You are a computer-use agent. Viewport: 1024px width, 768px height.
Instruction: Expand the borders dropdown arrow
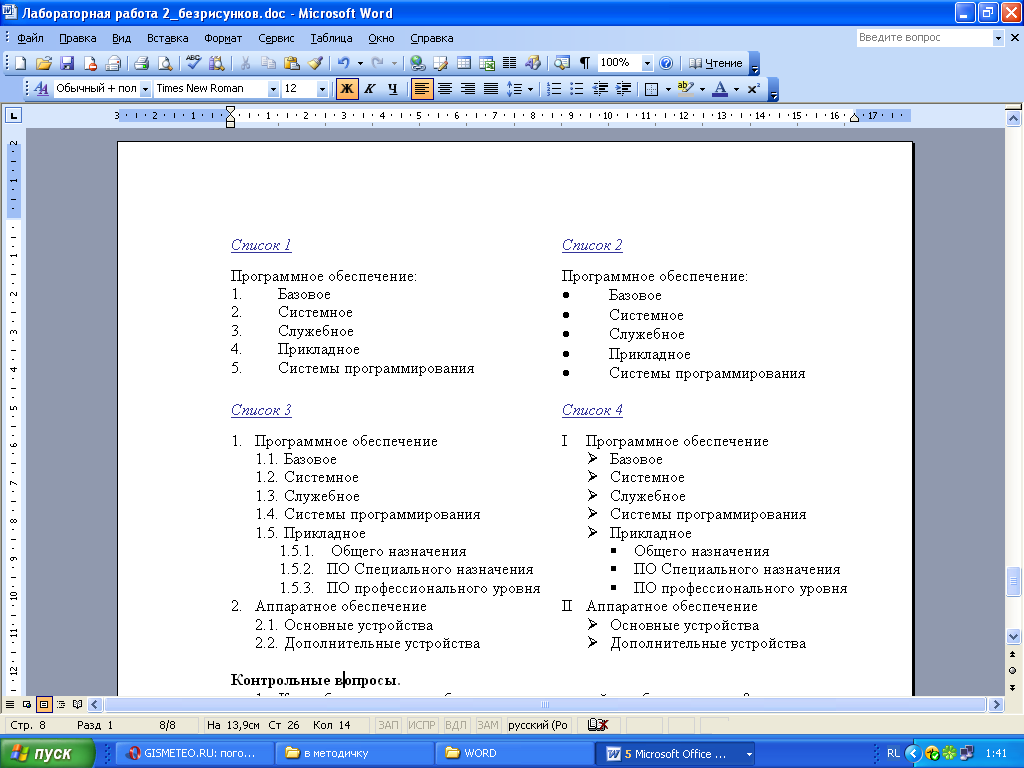point(668,89)
